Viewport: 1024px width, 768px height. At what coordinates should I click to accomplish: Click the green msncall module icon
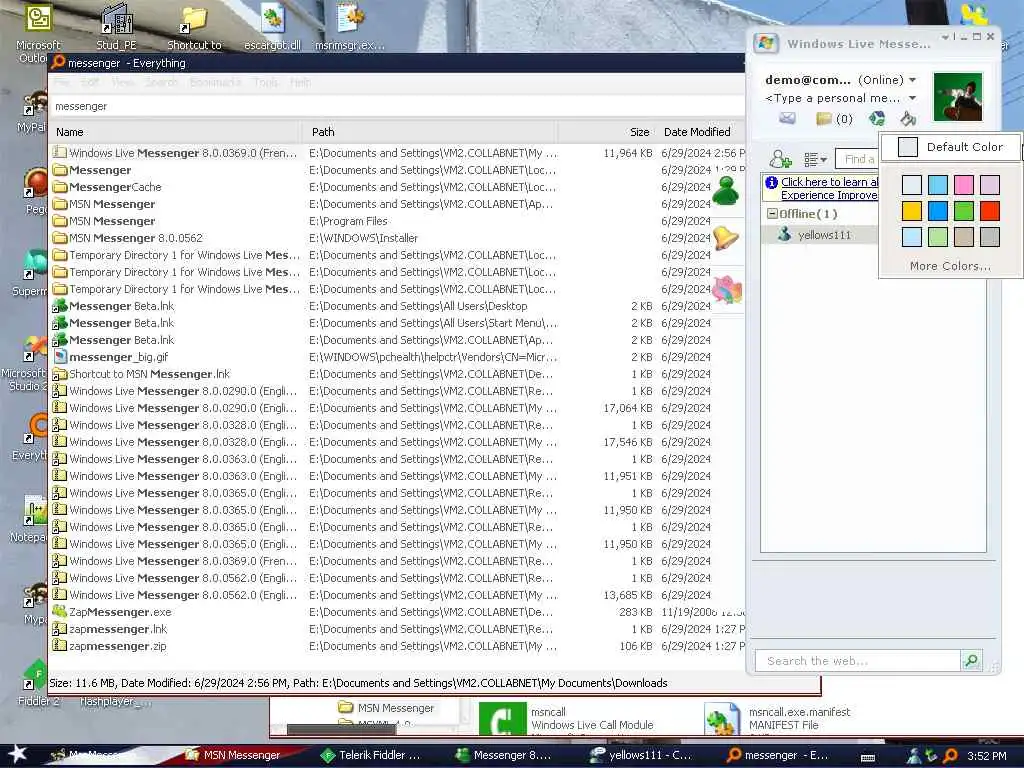[502, 719]
